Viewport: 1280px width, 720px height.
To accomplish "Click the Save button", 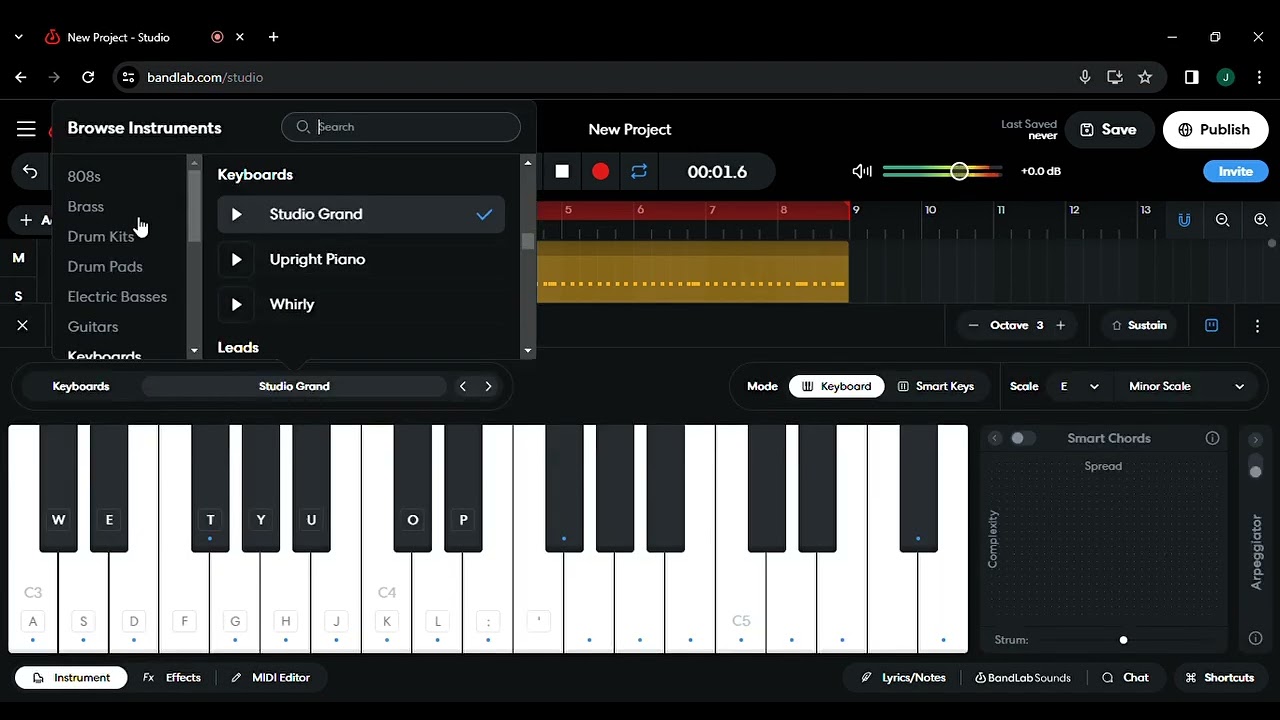I will tap(1108, 130).
